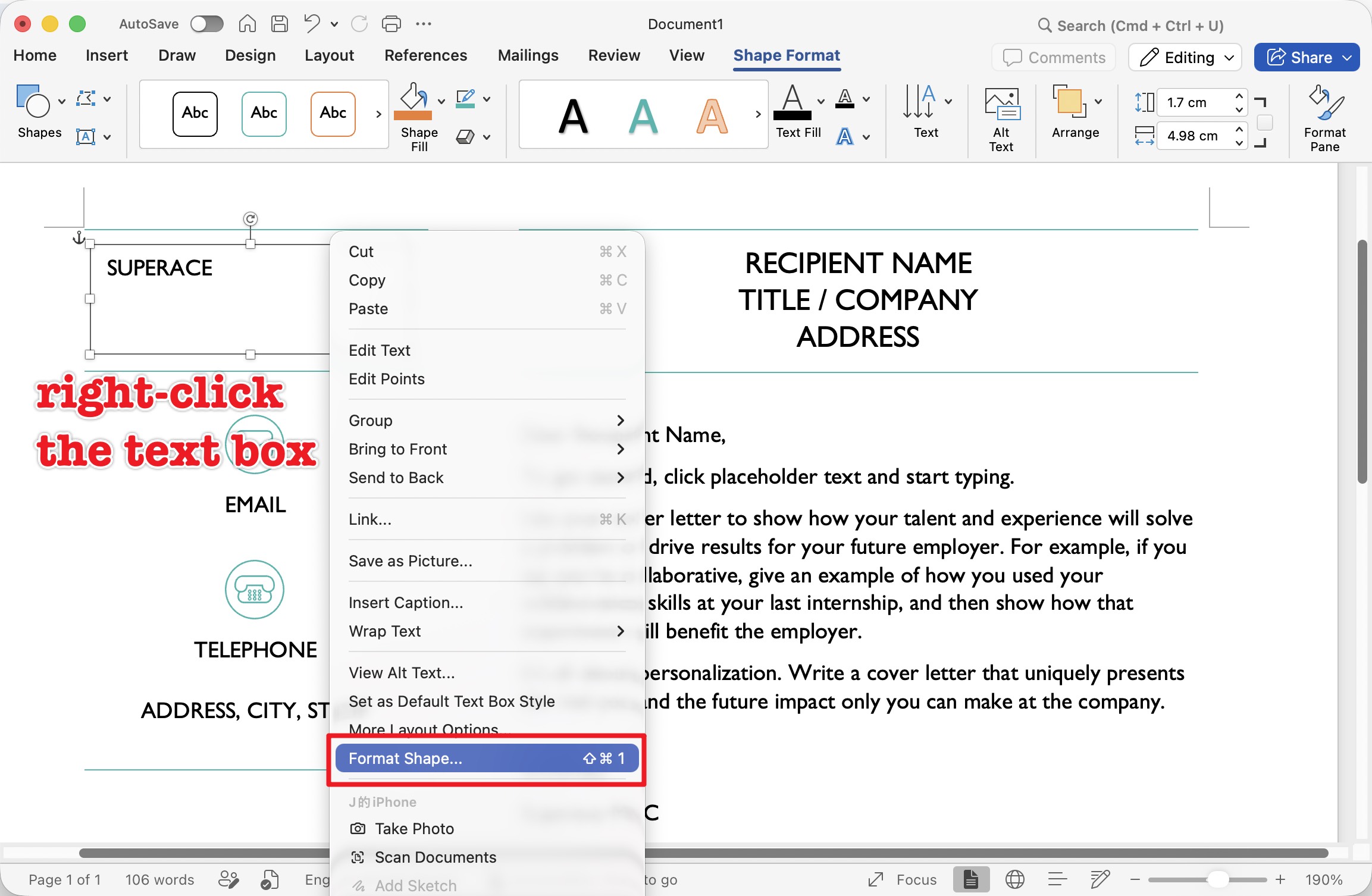Switch to the Insert tab

click(106, 55)
